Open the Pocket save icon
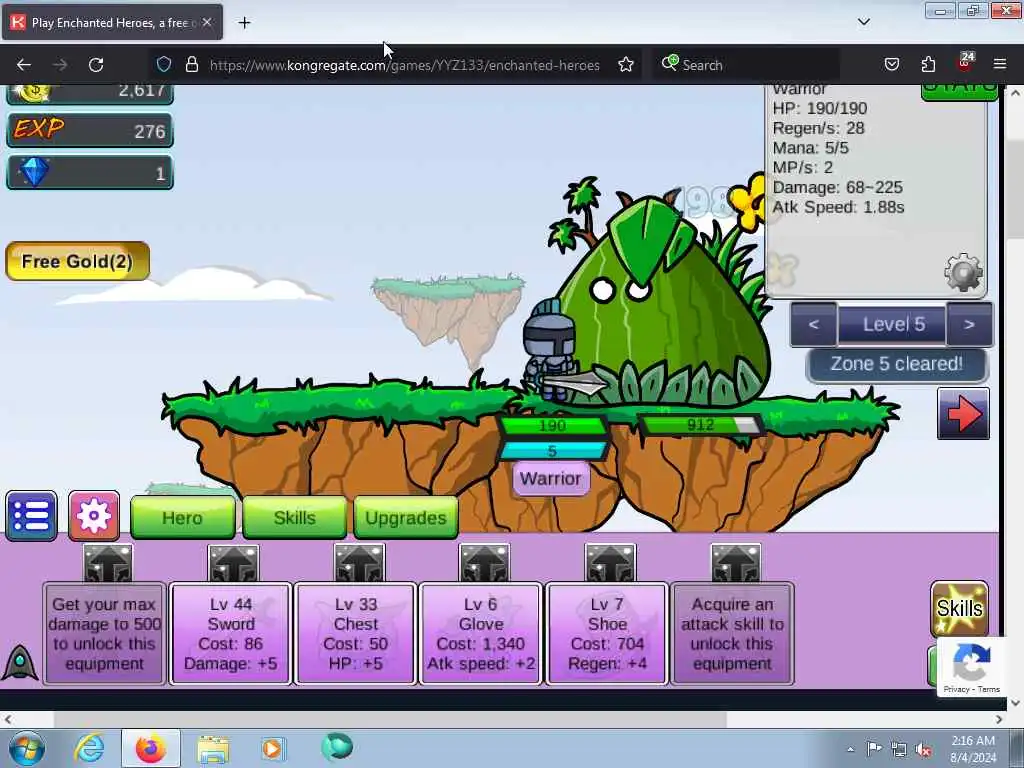The width and height of the screenshot is (1024, 768). [x=891, y=65]
